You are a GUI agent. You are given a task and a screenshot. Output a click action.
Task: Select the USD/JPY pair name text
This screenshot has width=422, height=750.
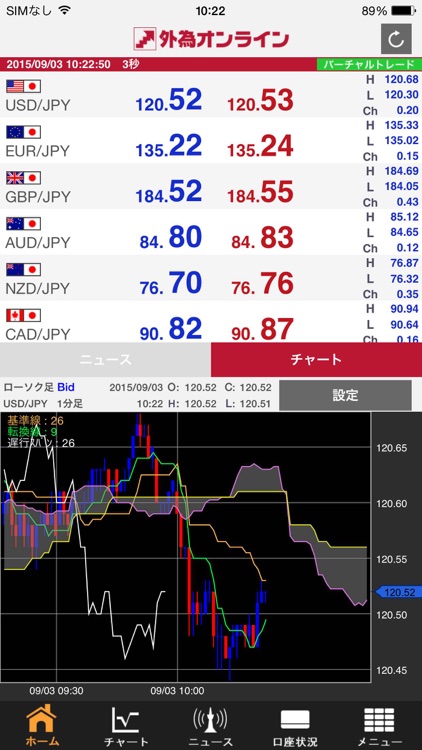38,105
